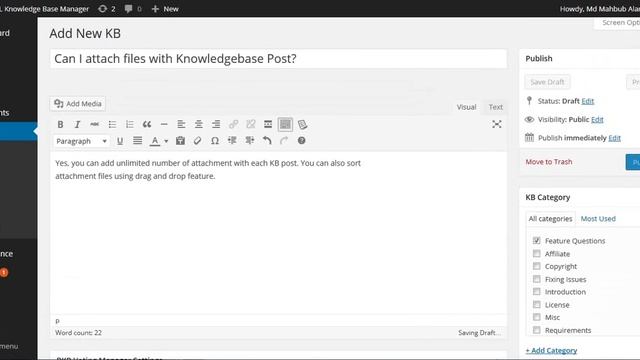Toggle bold formatting in editor toolbar
The width and height of the screenshot is (640, 360).
(60, 124)
